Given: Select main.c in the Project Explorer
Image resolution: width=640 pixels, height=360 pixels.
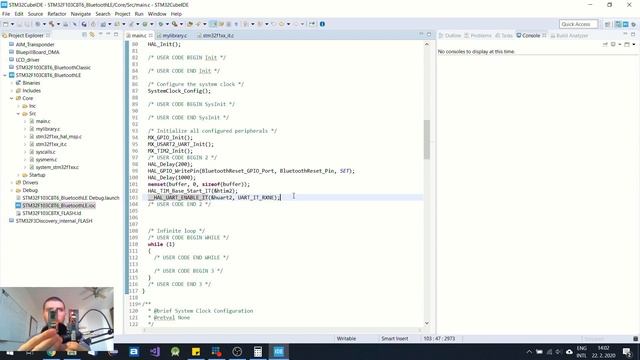Looking at the screenshot, I should click(43, 121).
